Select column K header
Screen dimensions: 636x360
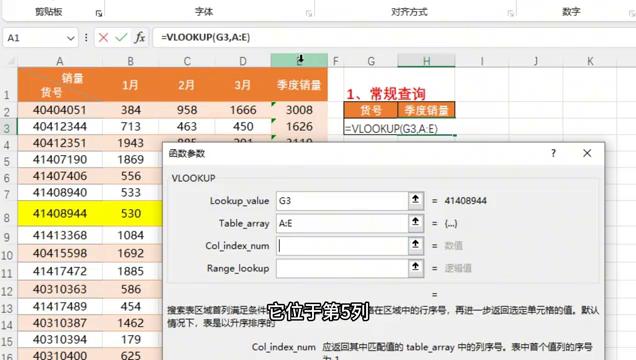[590, 61]
